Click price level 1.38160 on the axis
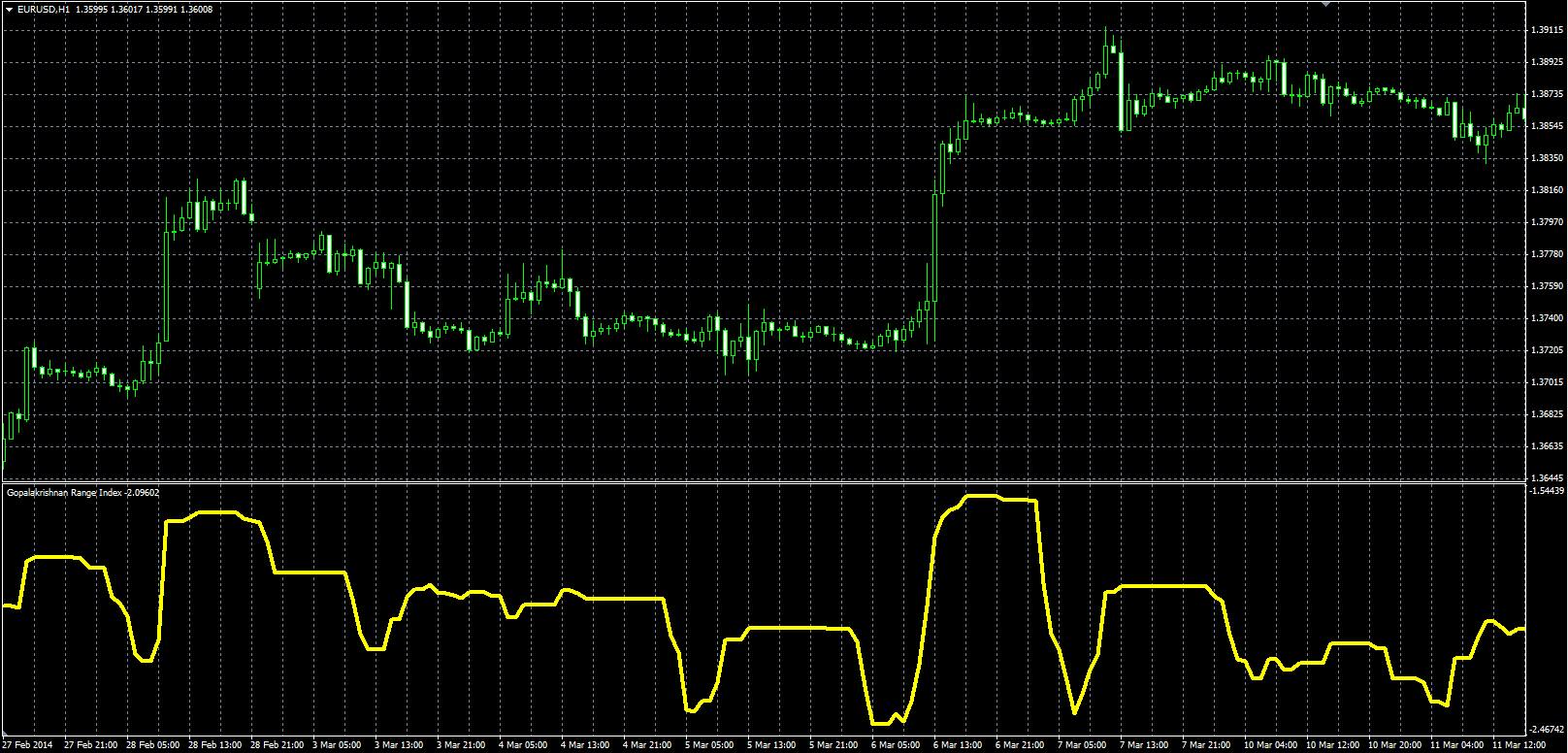 [x=1547, y=190]
